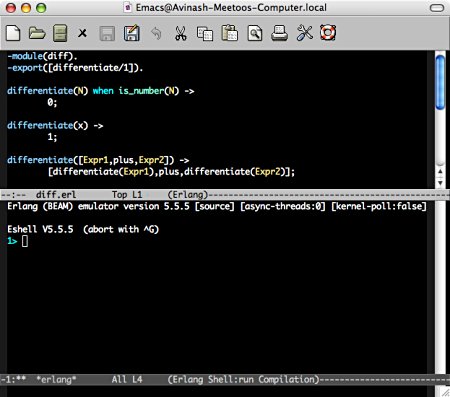
Task: Click the differentiate(x) -> line
Action: point(55,125)
